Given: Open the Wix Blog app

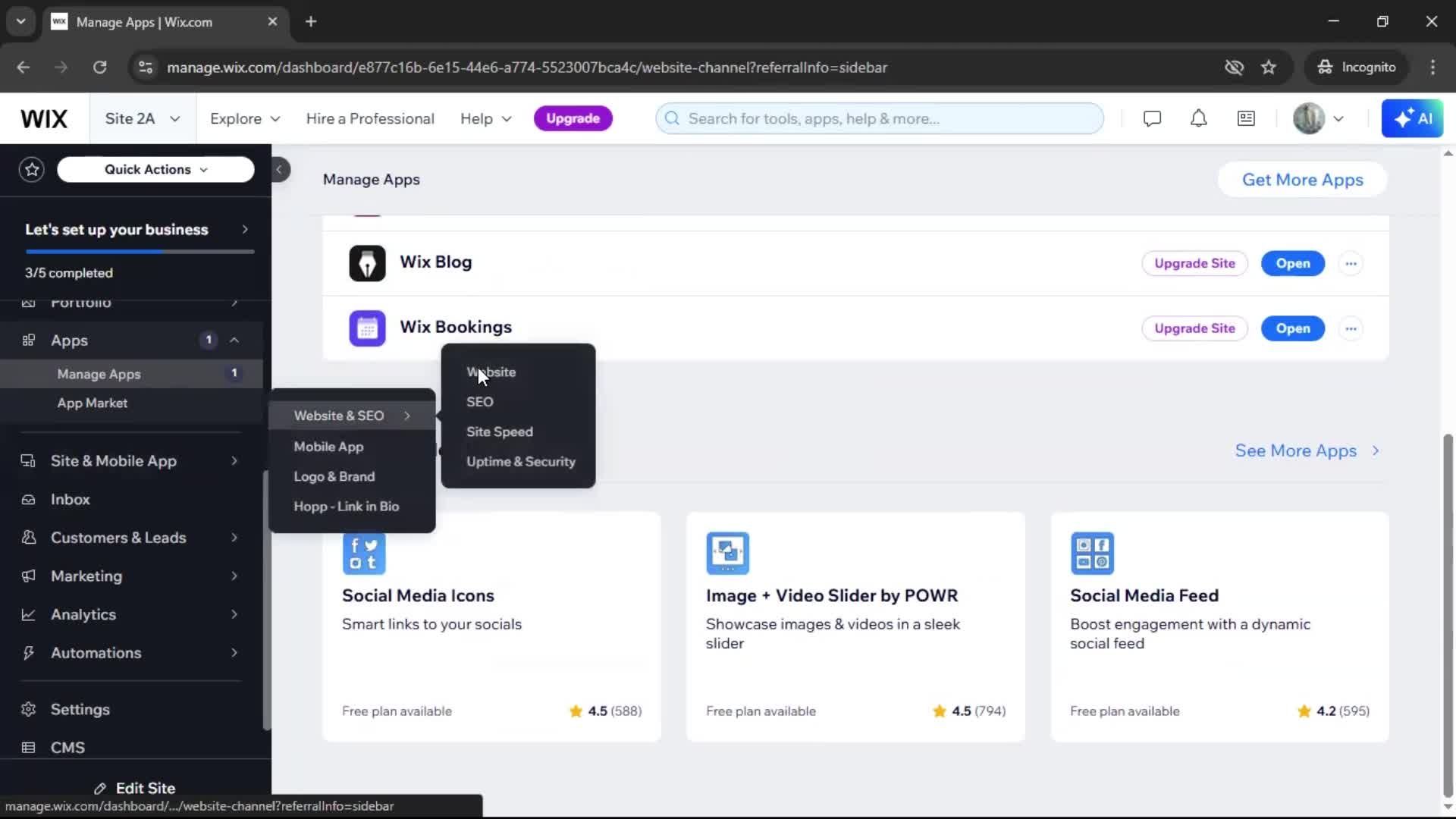Looking at the screenshot, I should (x=1292, y=264).
